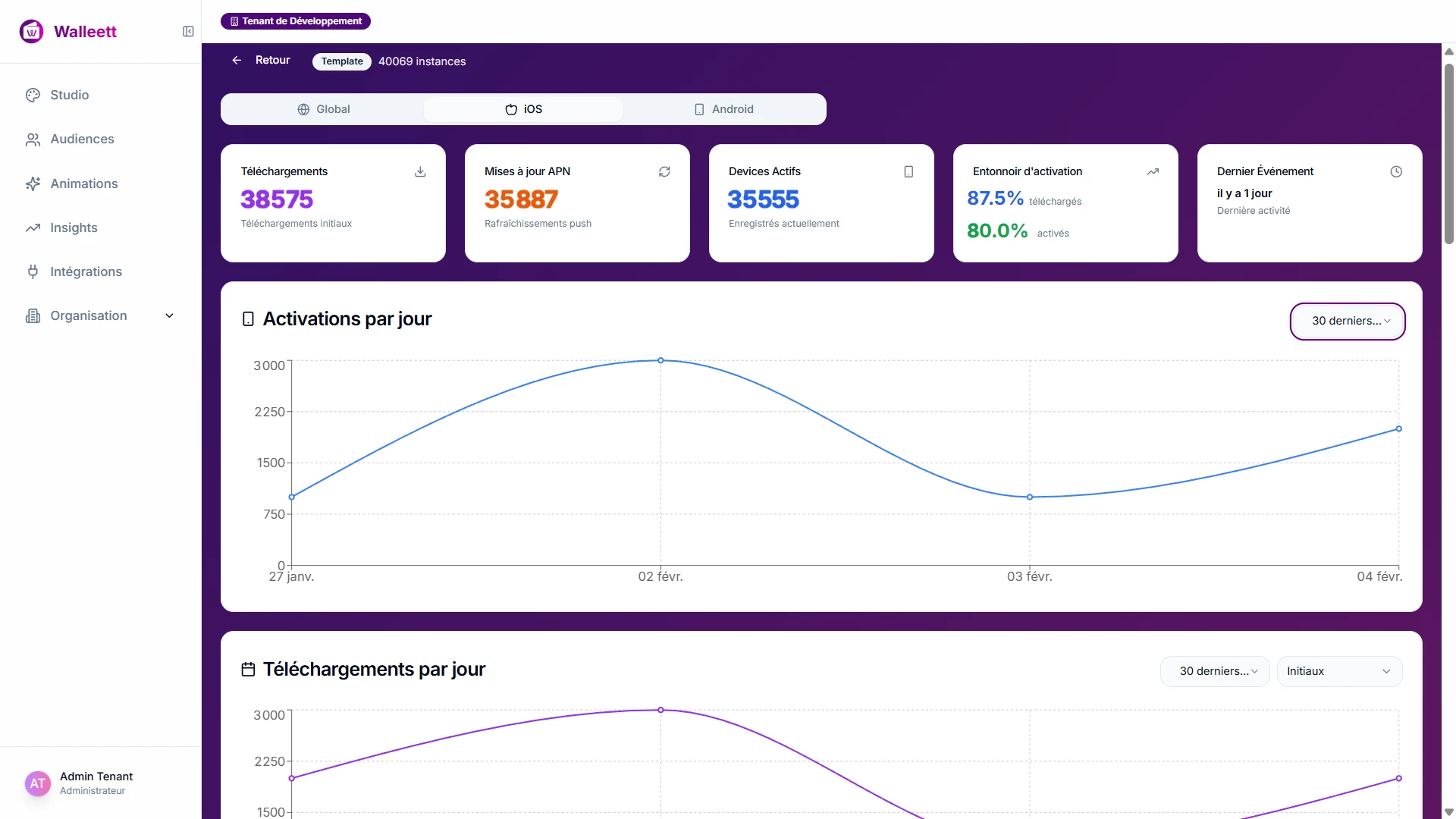
Task: Click the calendar icon beside Téléchargements par jour
Action: (x=248, y=670)
